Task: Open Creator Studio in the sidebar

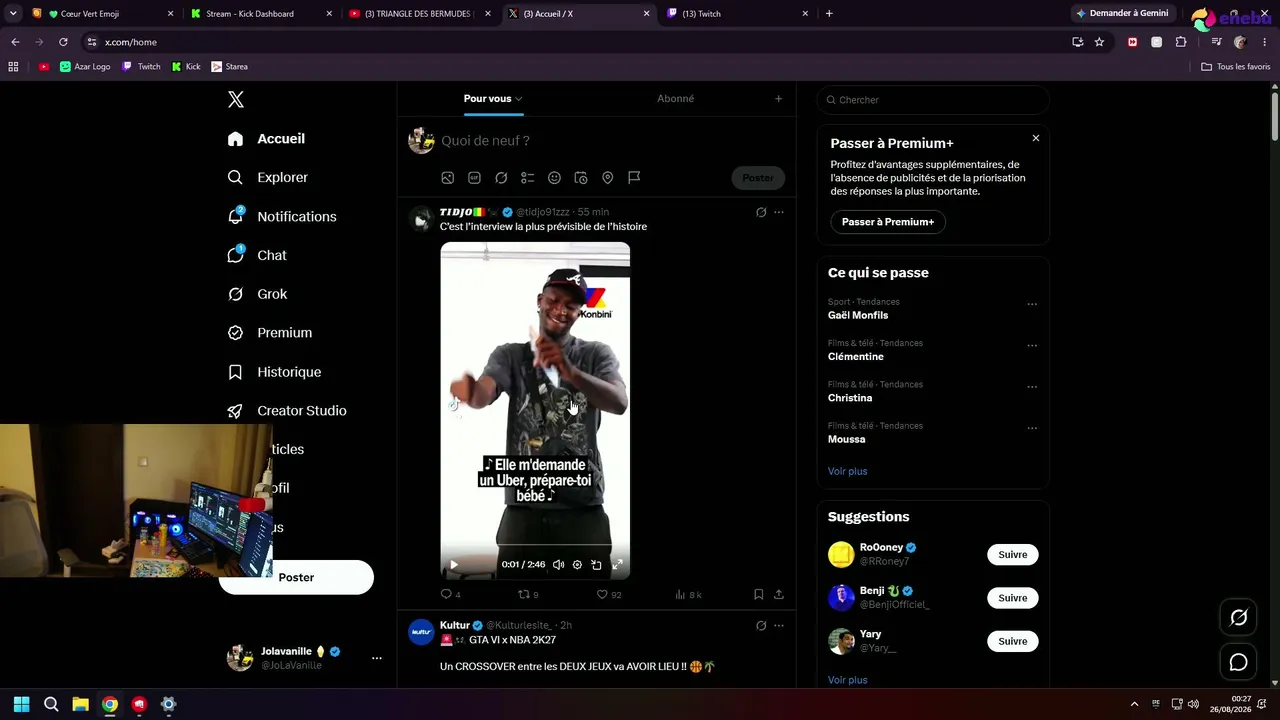Action: pos(287,411)
